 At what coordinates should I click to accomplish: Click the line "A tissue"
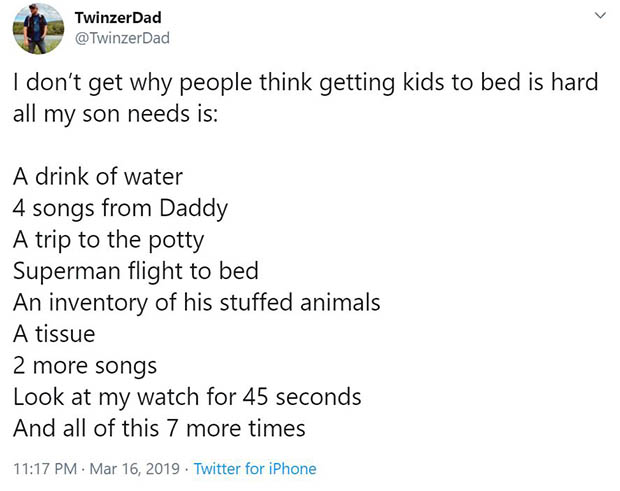pos(57,334)
